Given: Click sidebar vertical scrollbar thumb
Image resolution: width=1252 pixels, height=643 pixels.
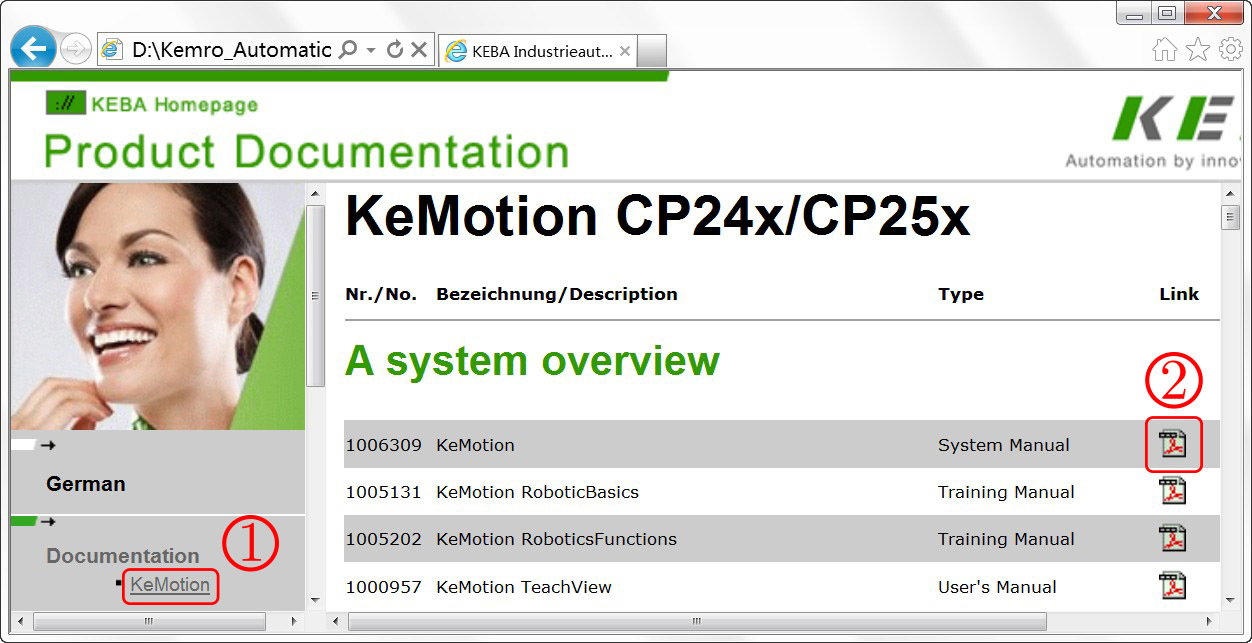Looking at the screenshot, I should pos(316,296).
